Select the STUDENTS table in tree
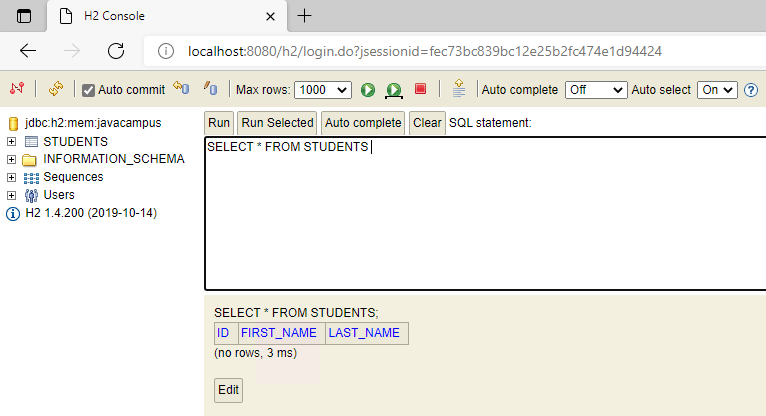 tap(76, 142)
